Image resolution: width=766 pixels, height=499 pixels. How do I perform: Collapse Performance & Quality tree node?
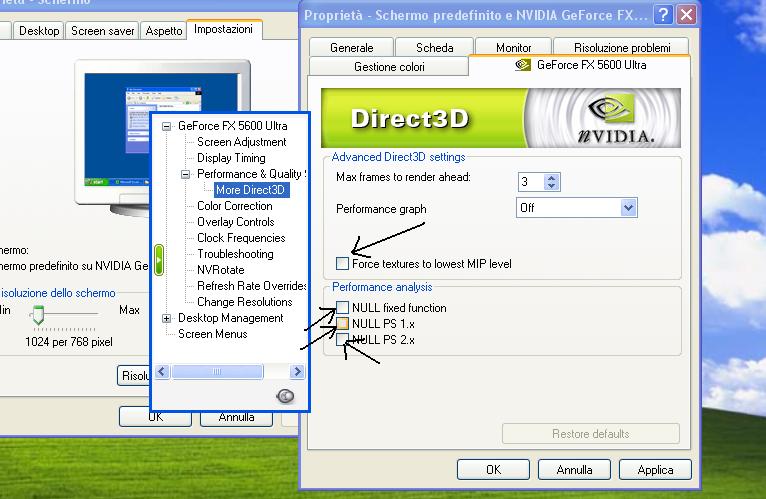(x=185, y=174)
